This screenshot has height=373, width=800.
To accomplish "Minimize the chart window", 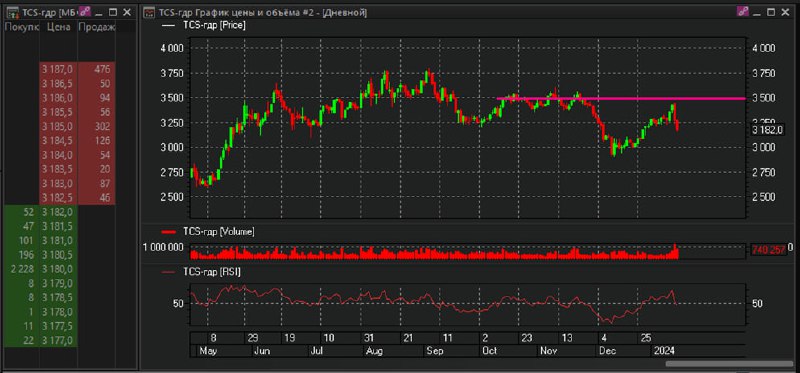I will click(x=757, y=12).
